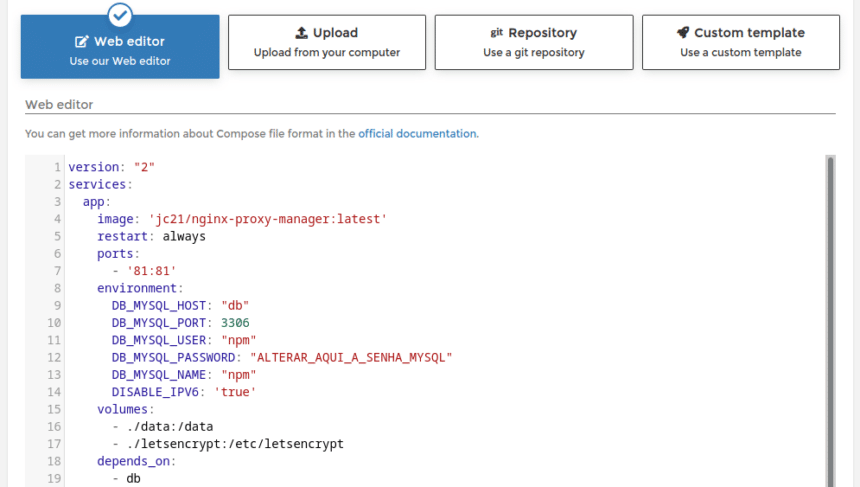Click the depends_on key in the editor
Screen dimensions: 860x487
coord(134,461)
